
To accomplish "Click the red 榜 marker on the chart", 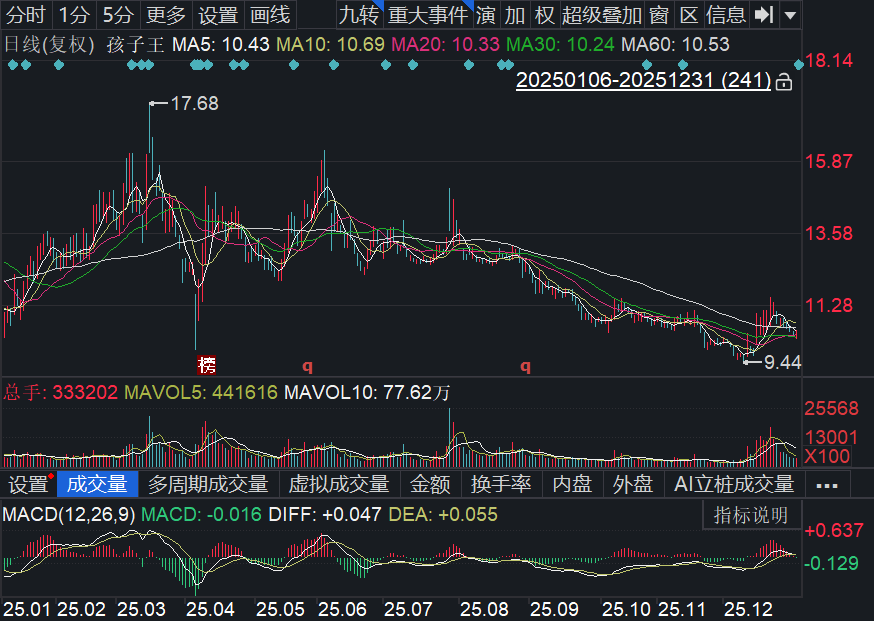I will 207,365.
